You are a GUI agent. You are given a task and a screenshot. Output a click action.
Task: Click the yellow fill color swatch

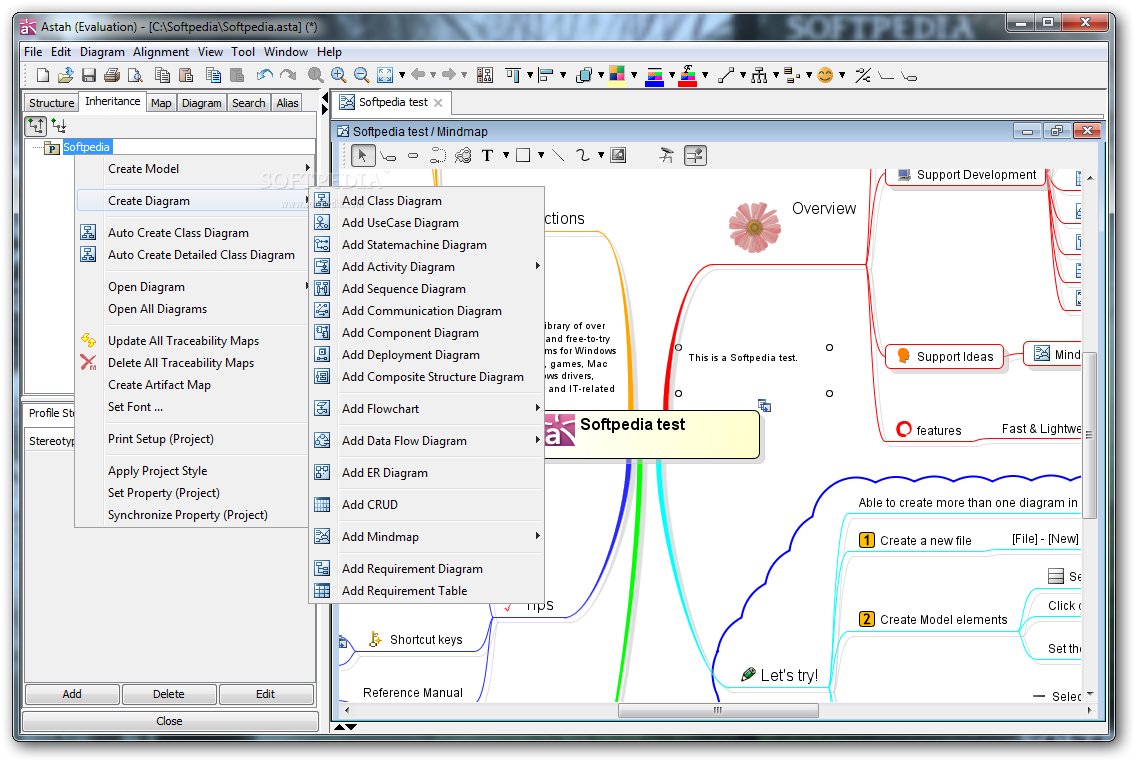[617, 75]
